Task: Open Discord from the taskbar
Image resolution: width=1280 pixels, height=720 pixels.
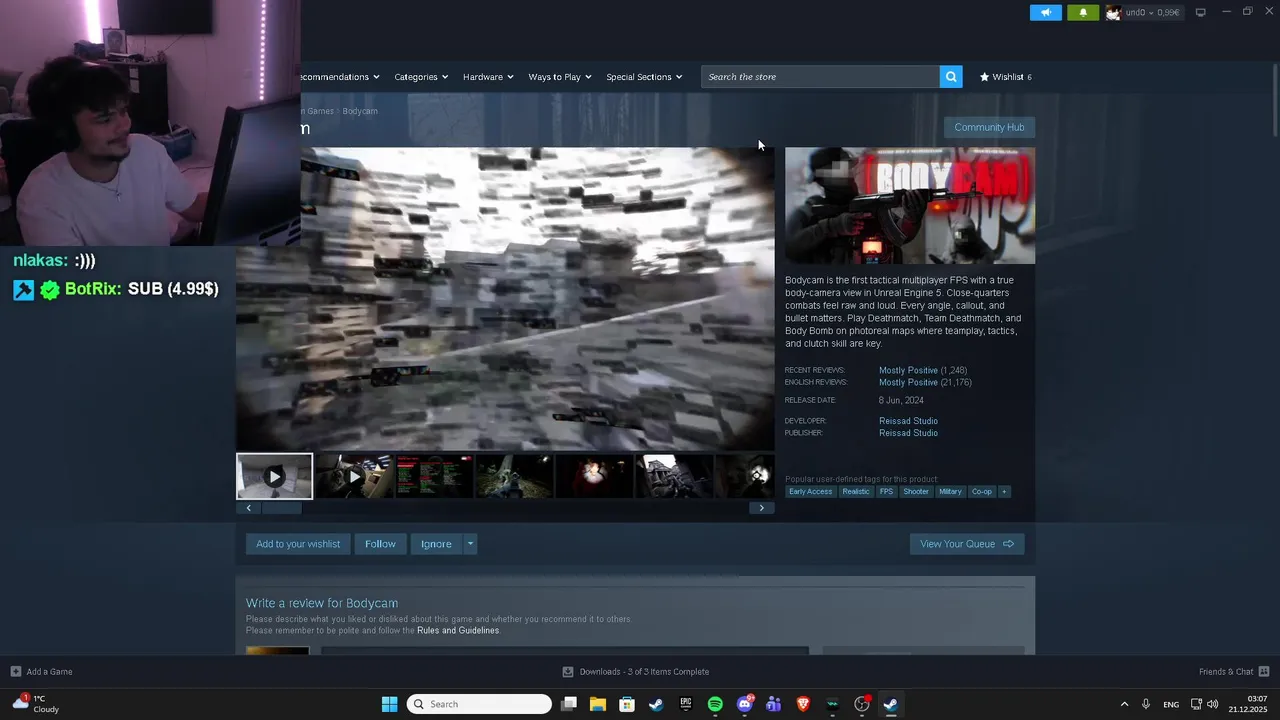Action: point(744,704)
